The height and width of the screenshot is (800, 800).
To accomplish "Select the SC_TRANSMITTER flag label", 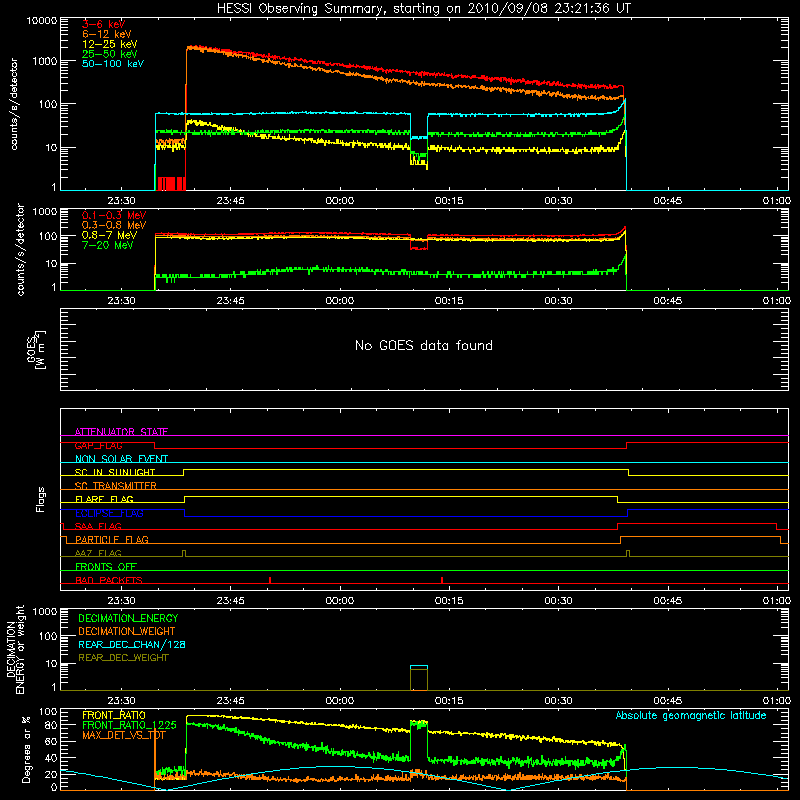I will coord(116,486).
